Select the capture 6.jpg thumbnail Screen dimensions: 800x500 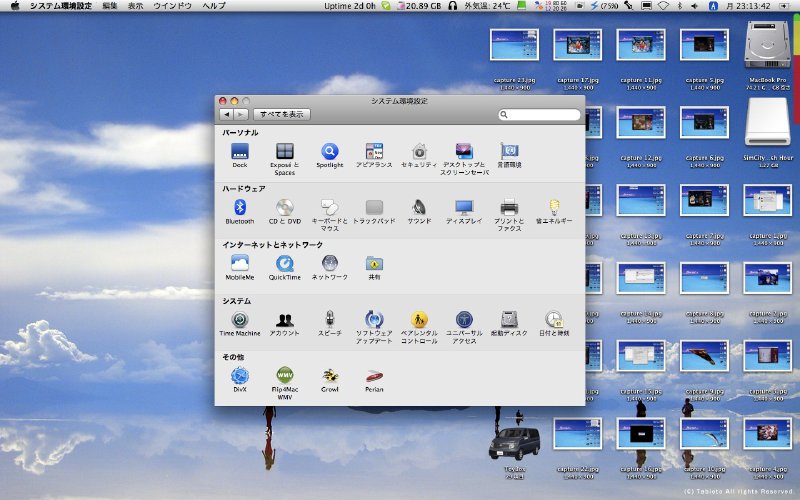click(x=704, y=122)
